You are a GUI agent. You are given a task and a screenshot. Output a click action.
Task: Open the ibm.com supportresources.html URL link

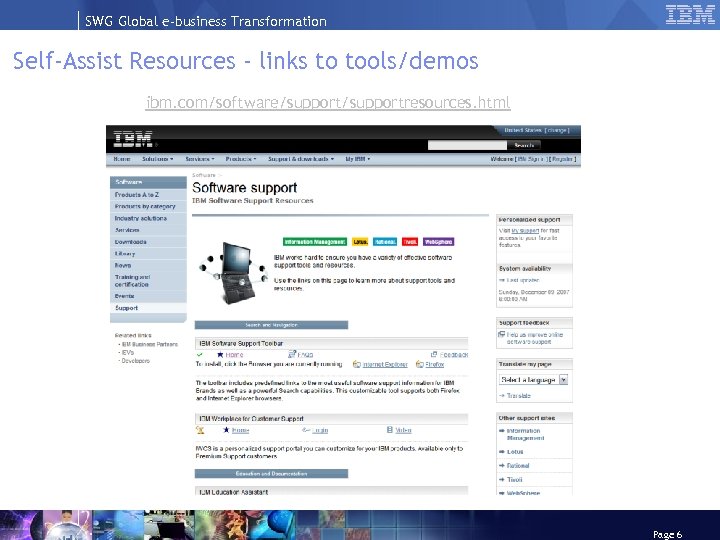pyautogui.click(x=328, y=102)
